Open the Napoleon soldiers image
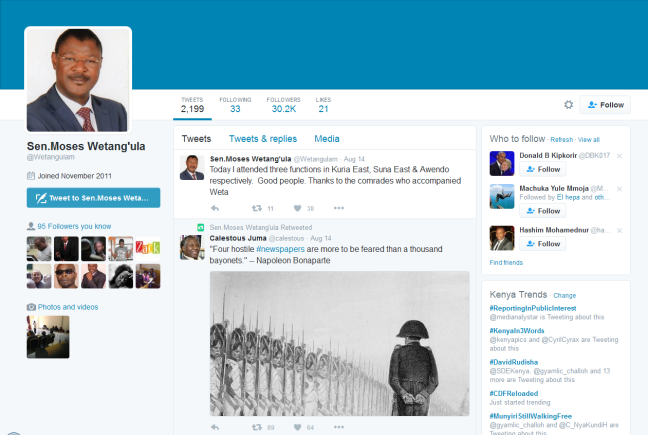 pyautogui.click(x=339, y=343)
